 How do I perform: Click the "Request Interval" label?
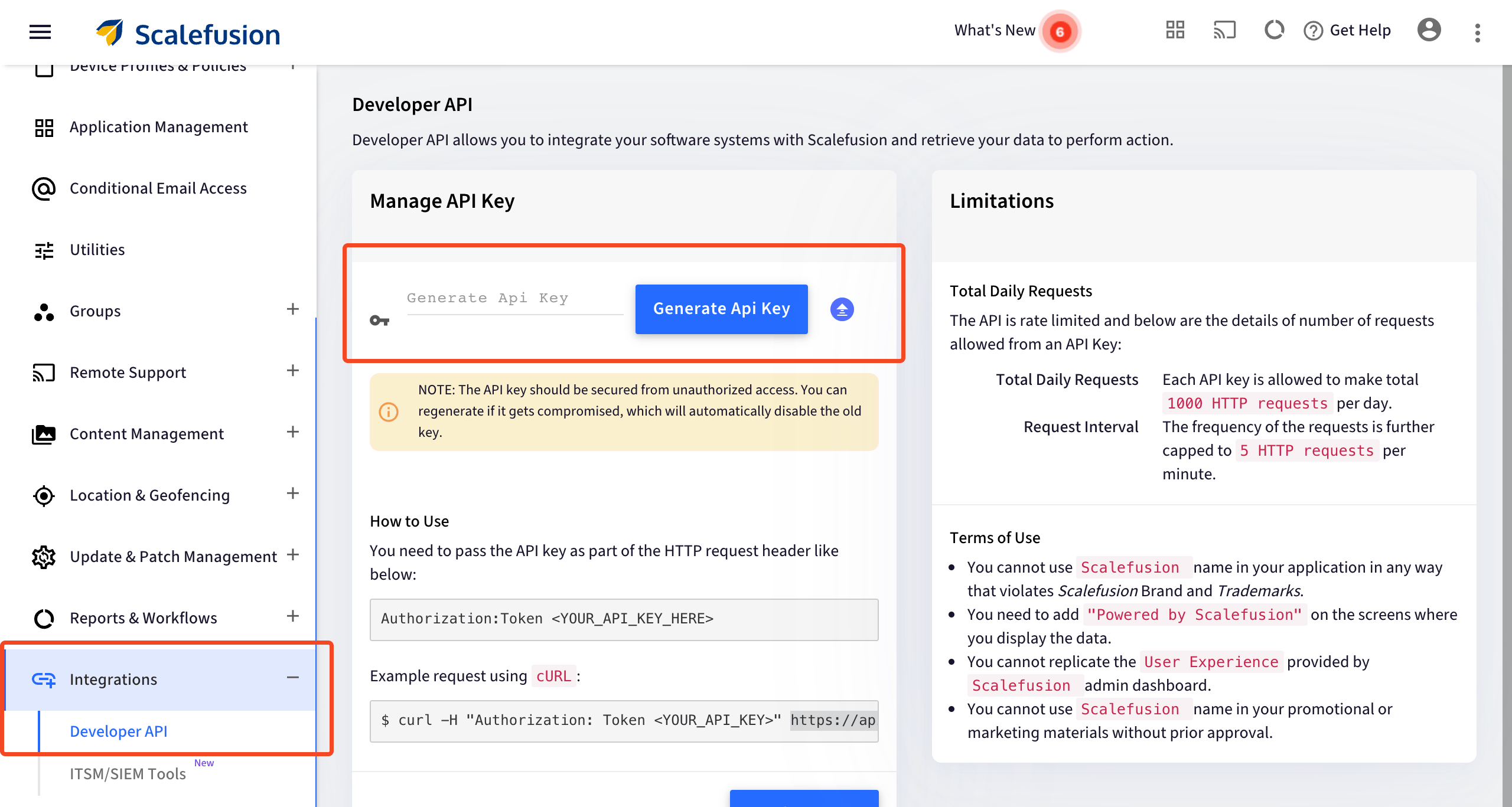click(x=1081, y=427)
